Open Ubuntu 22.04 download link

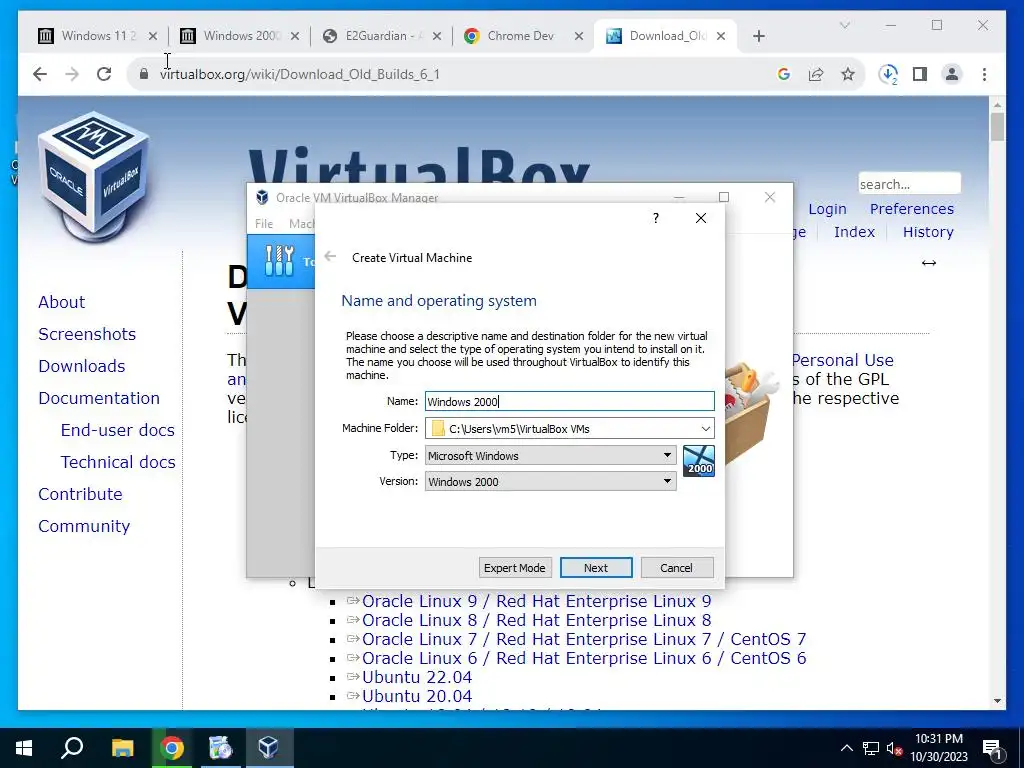pyautogui.click(x=417, y=677)
